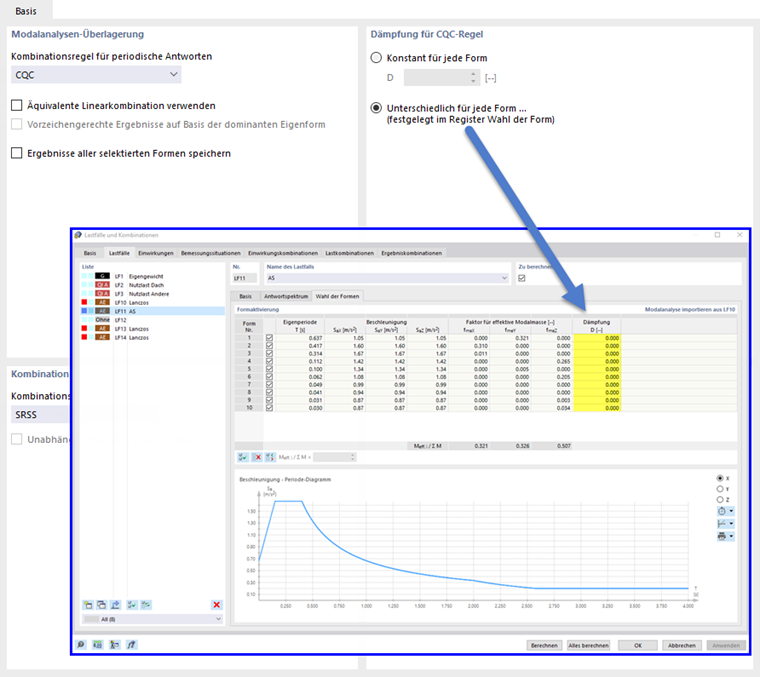Click the invert forms selection icon under the table
The width and height of the screenshot is (760, 677).
click(270, 457)
